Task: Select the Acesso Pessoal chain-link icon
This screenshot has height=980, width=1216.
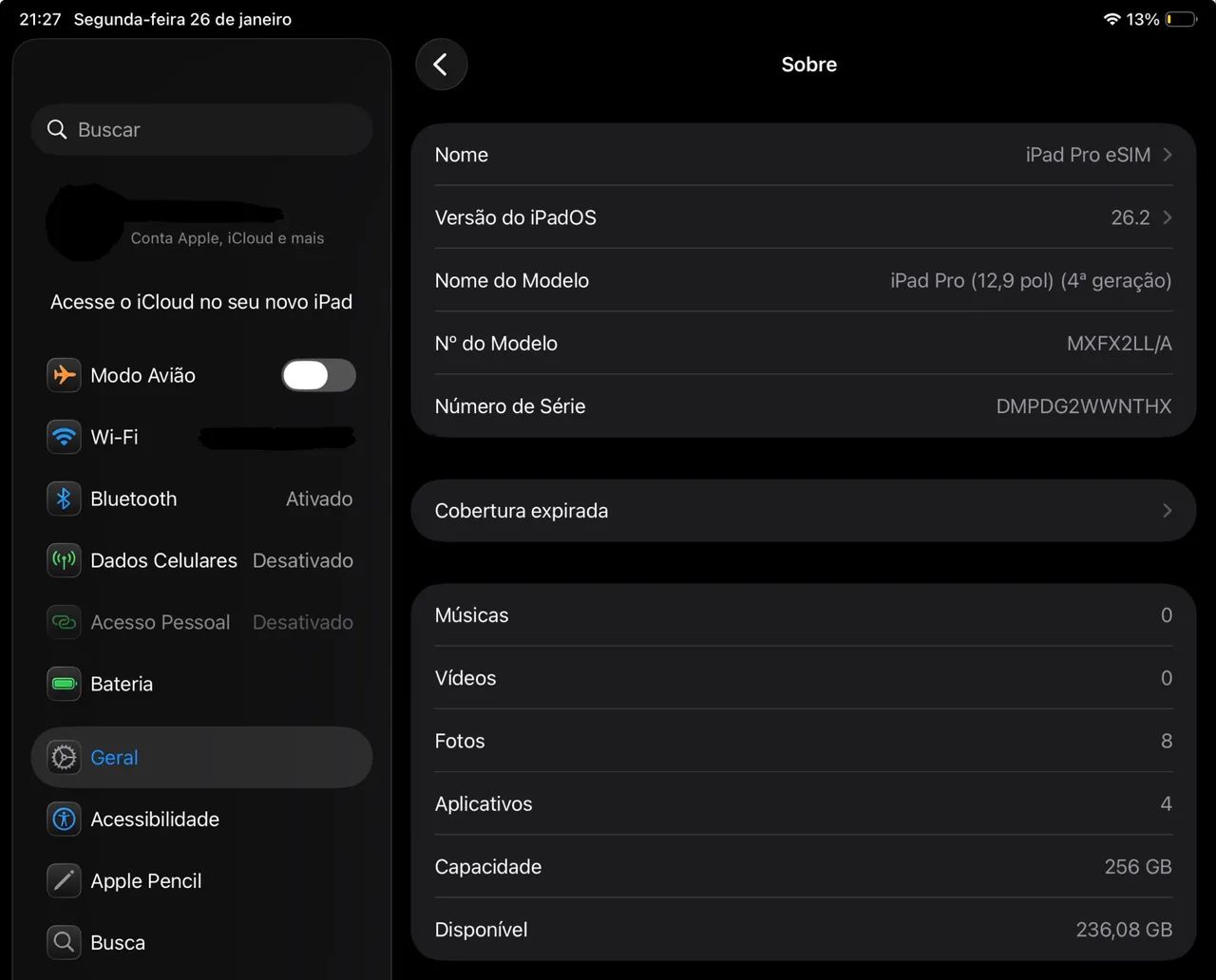Action: pos(64,622)
